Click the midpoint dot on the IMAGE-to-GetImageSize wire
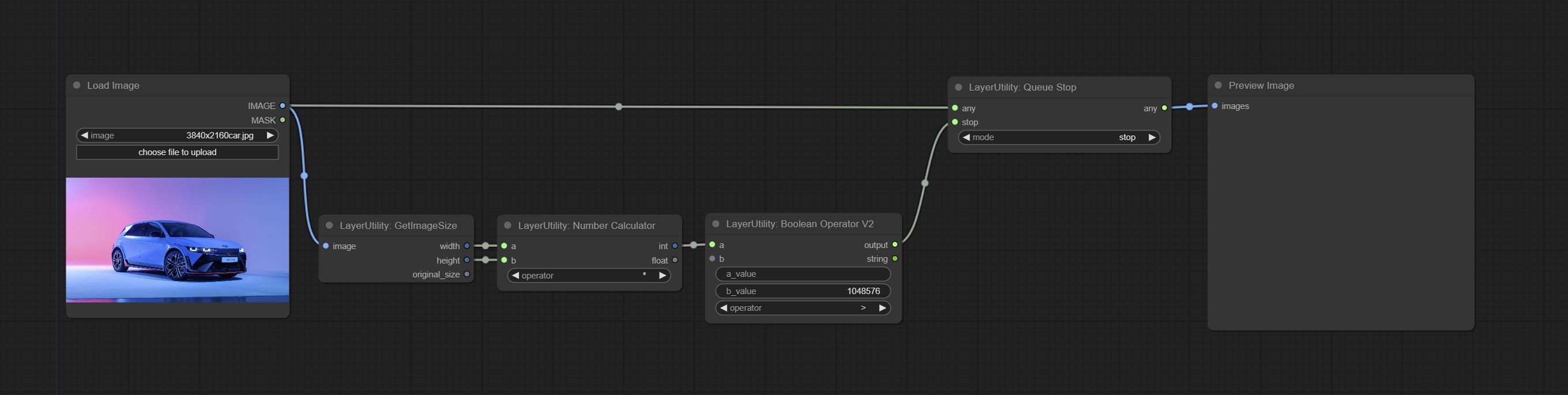The width and height of the screenshot is (1568, 395). coord(304,176)
